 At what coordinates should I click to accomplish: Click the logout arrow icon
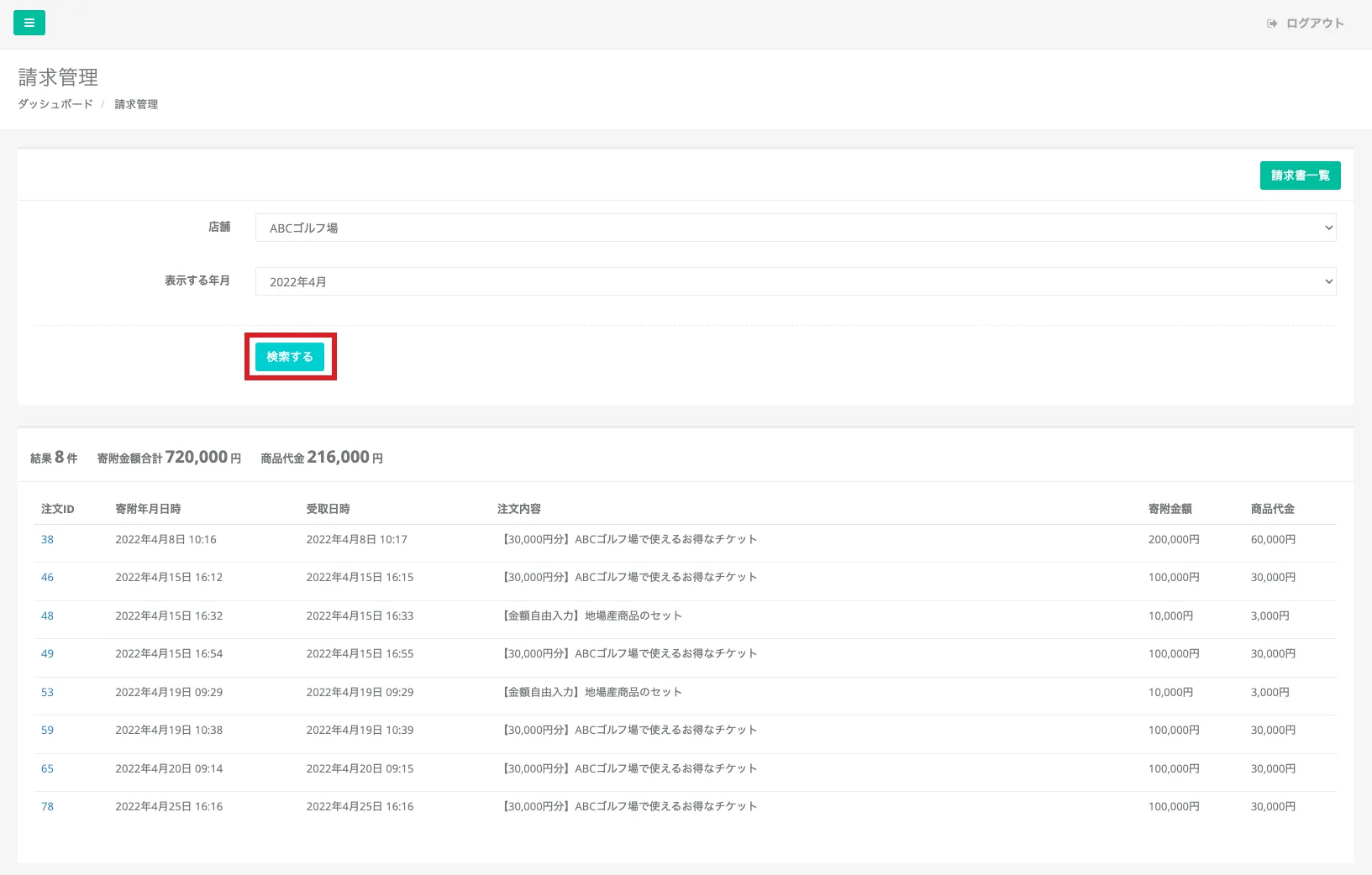pyautogui.click(x=1272, y=24)
